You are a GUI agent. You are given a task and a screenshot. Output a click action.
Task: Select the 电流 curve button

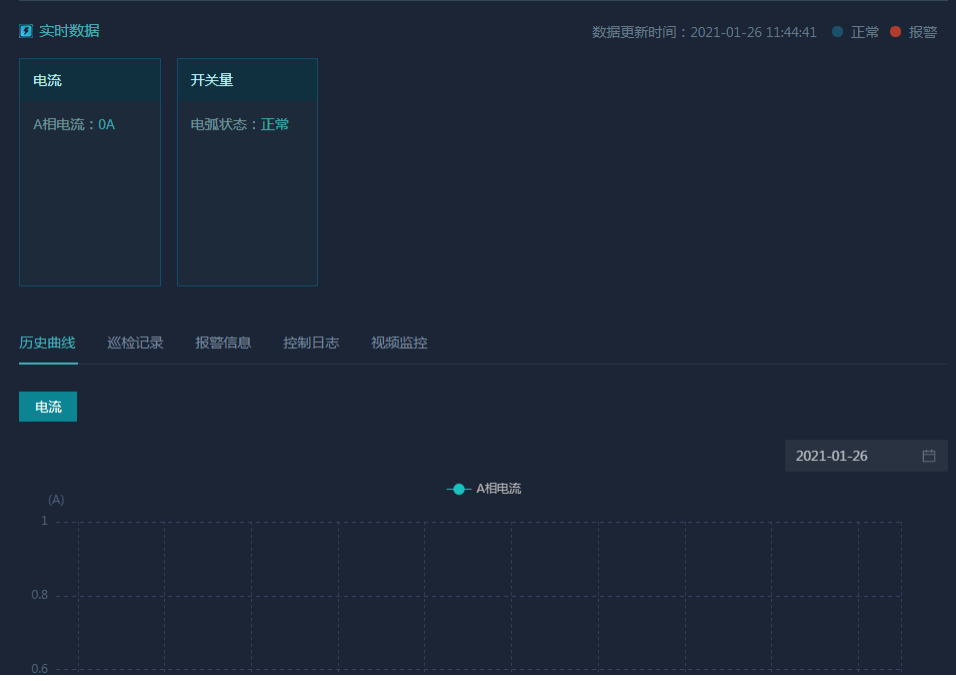(48, 407)
